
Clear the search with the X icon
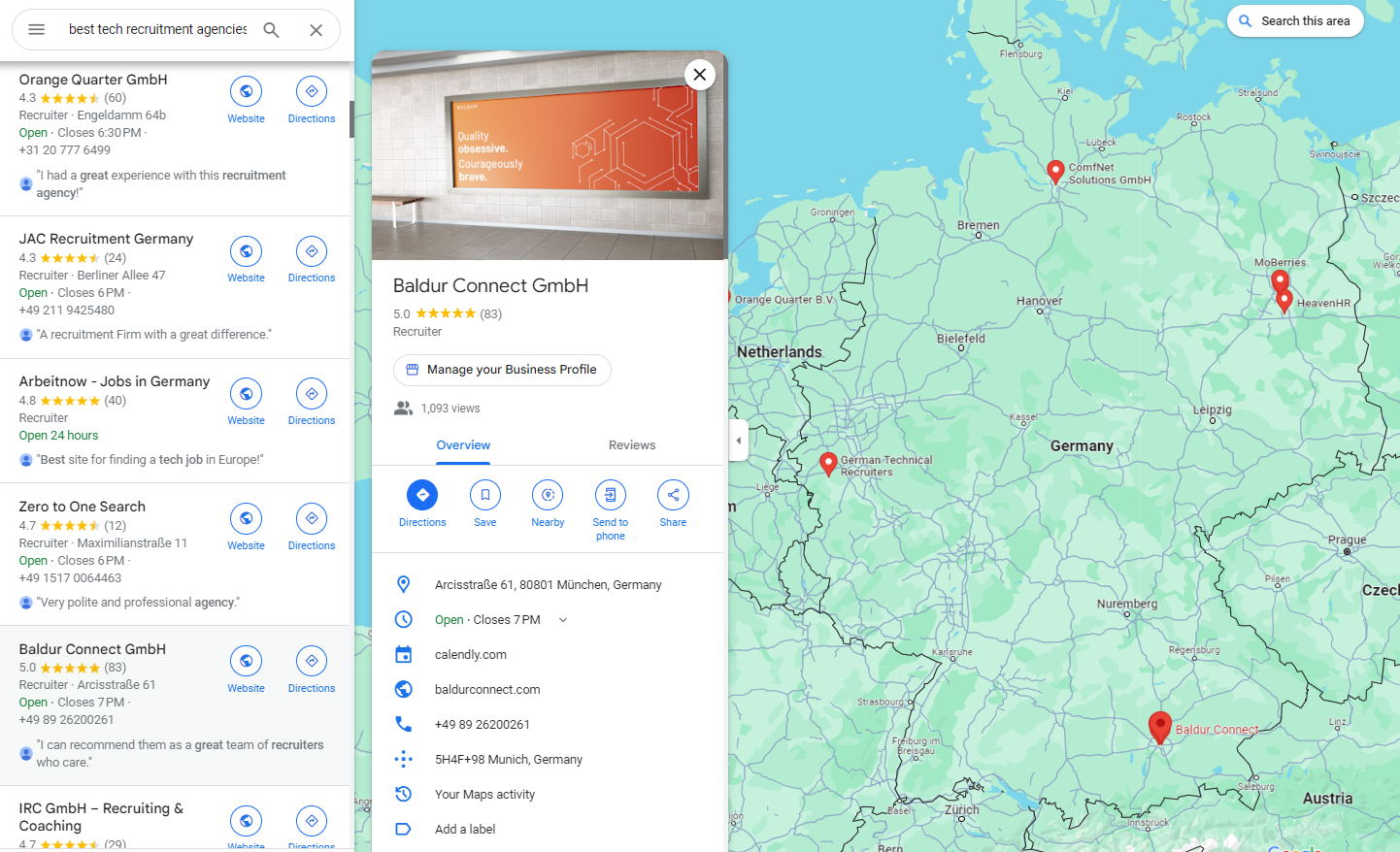tap(317, 30)
